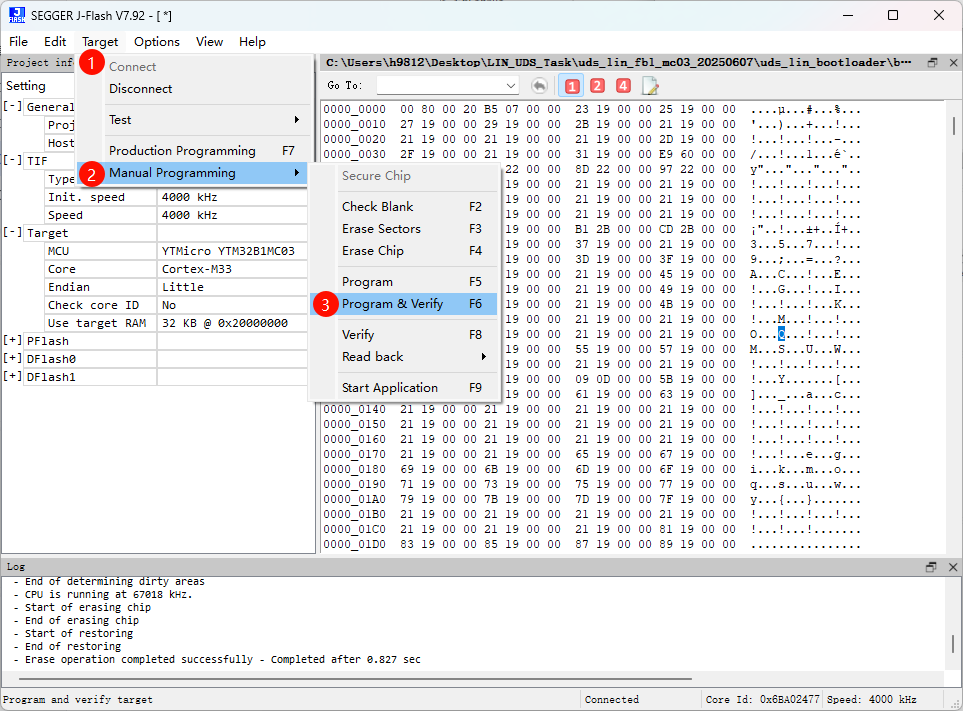Restore the data file sub-window
Image resolution: width=963 pixels, height=711 pixels.
(933, 63)
